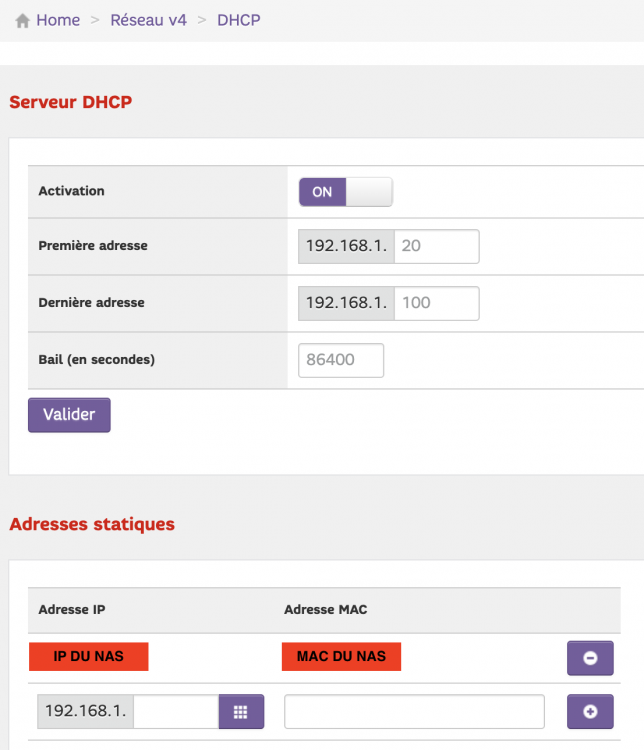Open the IP address grid picker
The height and width of the screenshot is (750, 644).
coord(241,711)
